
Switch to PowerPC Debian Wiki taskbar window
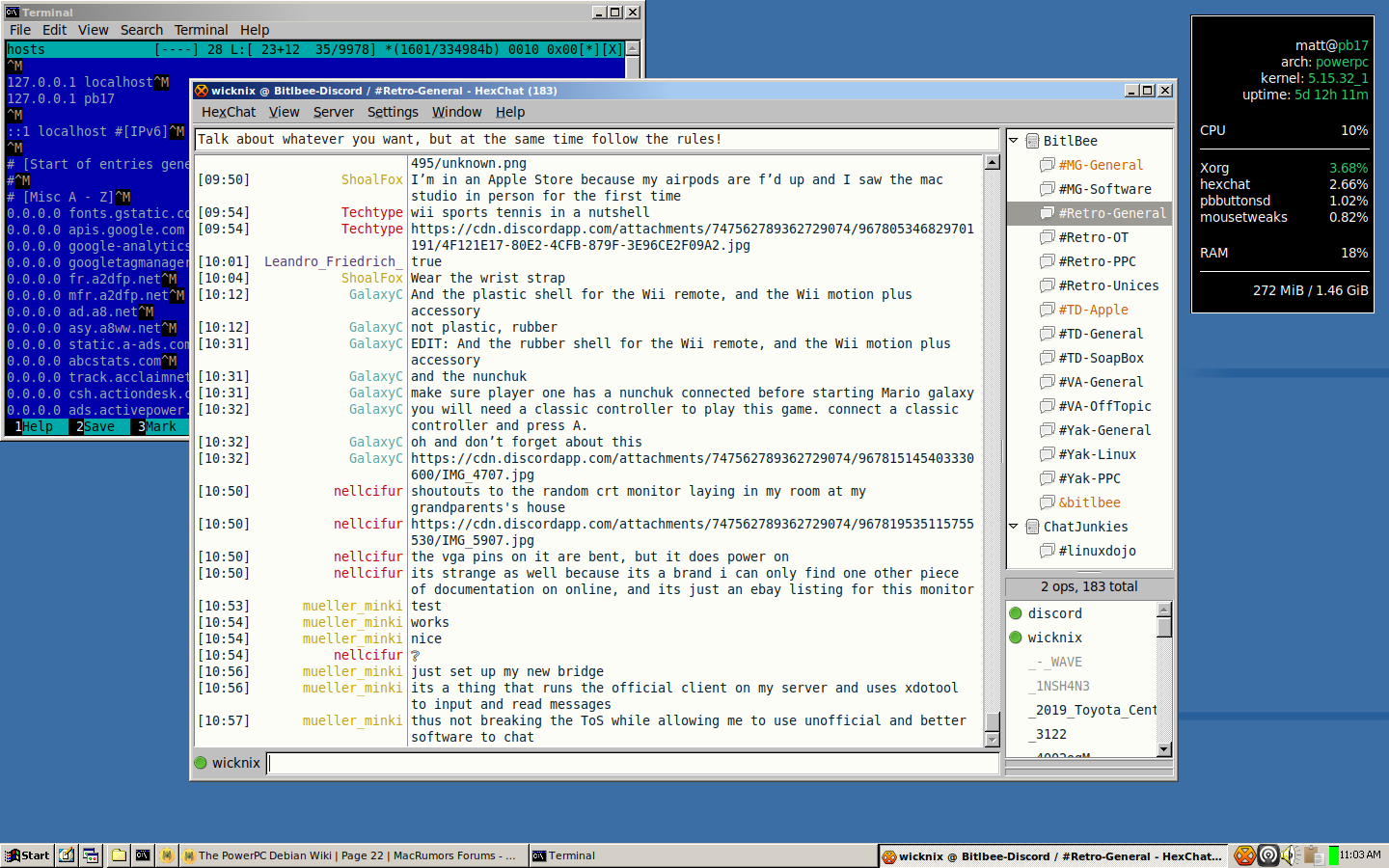click(352, 855)
